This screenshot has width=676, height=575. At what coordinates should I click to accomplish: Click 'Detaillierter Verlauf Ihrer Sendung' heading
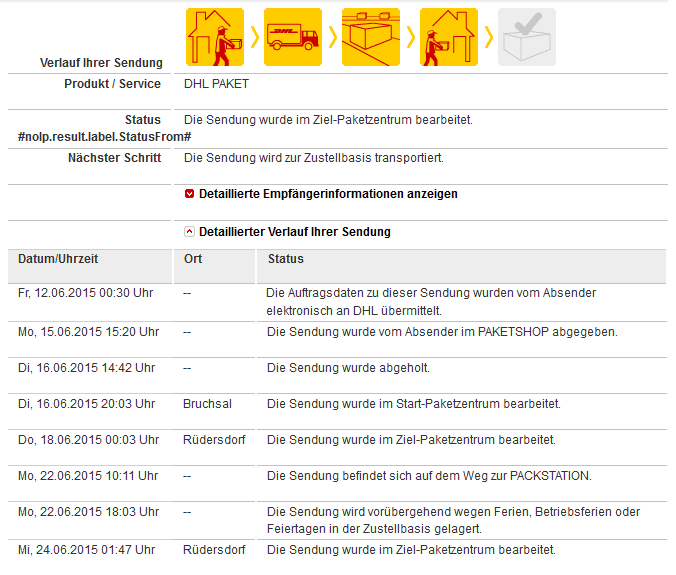point(295,232)
